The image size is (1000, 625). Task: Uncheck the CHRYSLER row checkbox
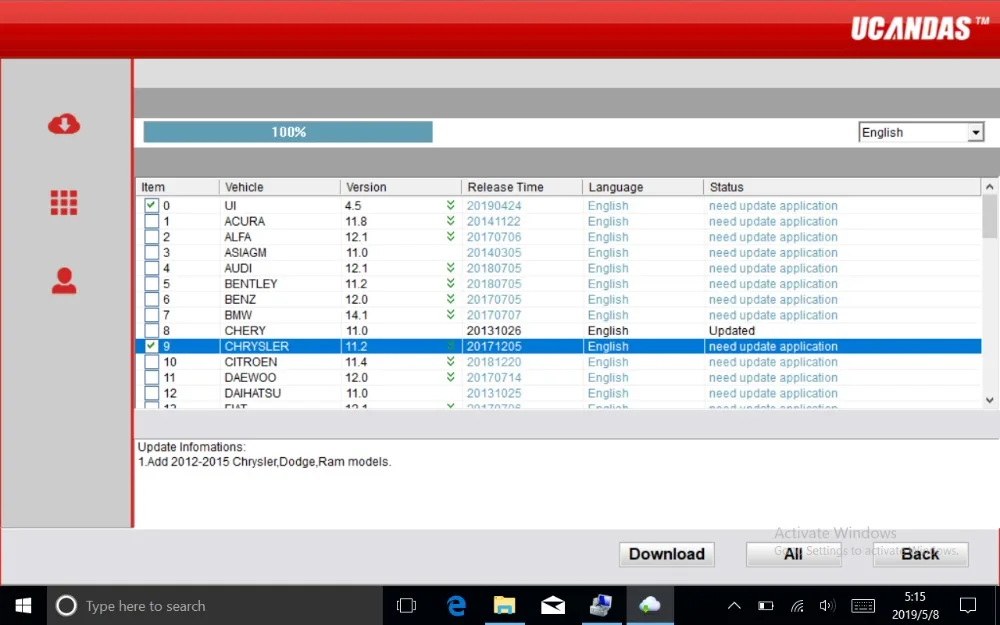coord(151,346)
